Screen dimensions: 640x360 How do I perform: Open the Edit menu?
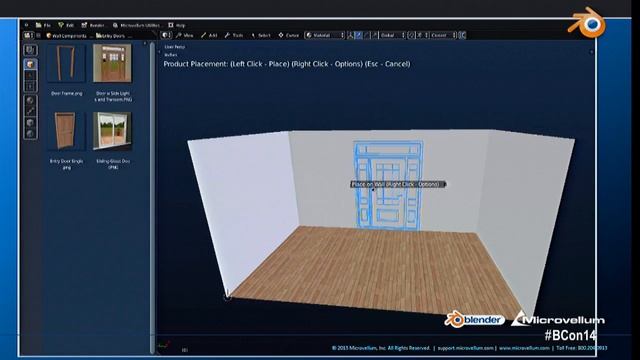click(x=66, y=25)
